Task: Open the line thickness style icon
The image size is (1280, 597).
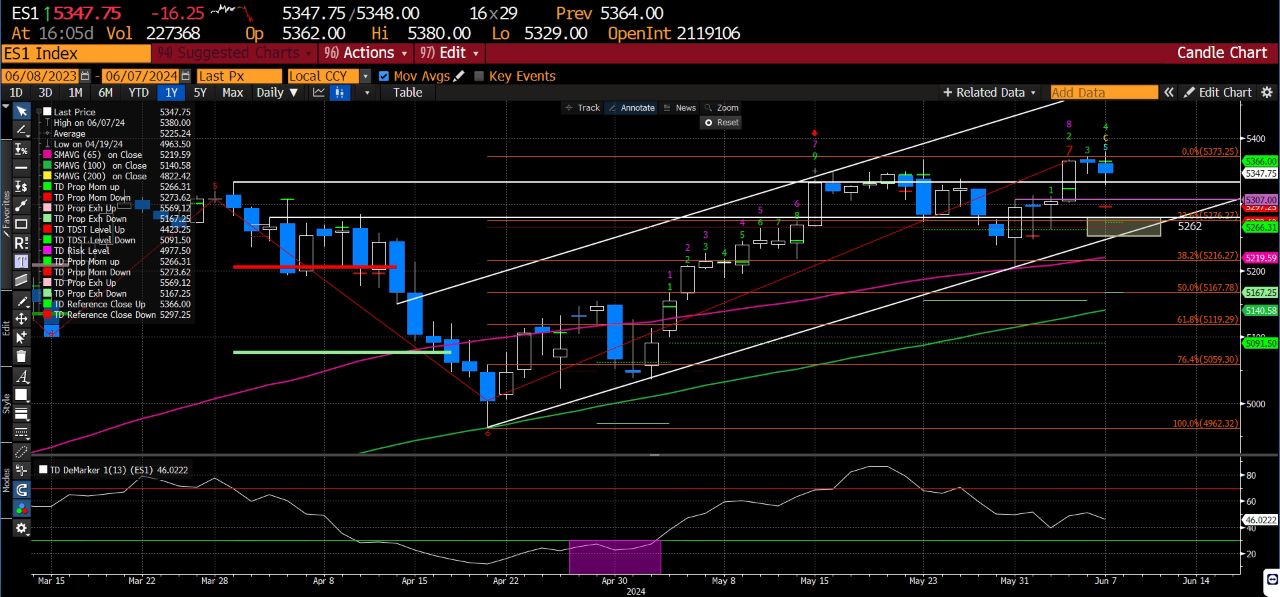Action: (22, 414)
